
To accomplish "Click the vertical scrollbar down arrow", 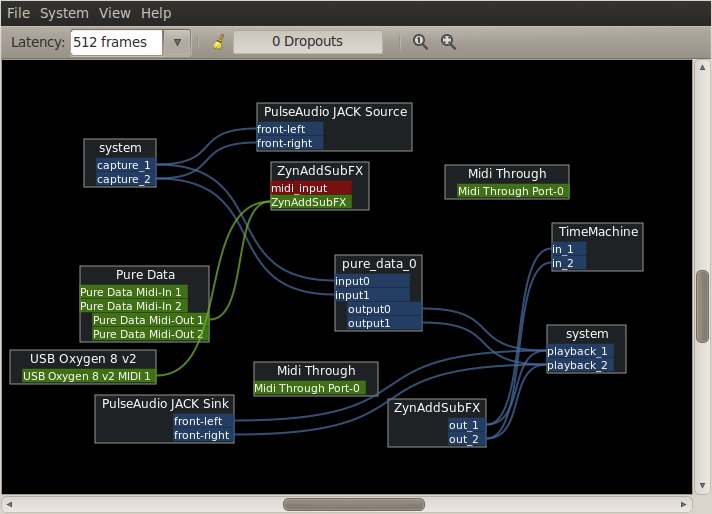I will click(702, 485).
